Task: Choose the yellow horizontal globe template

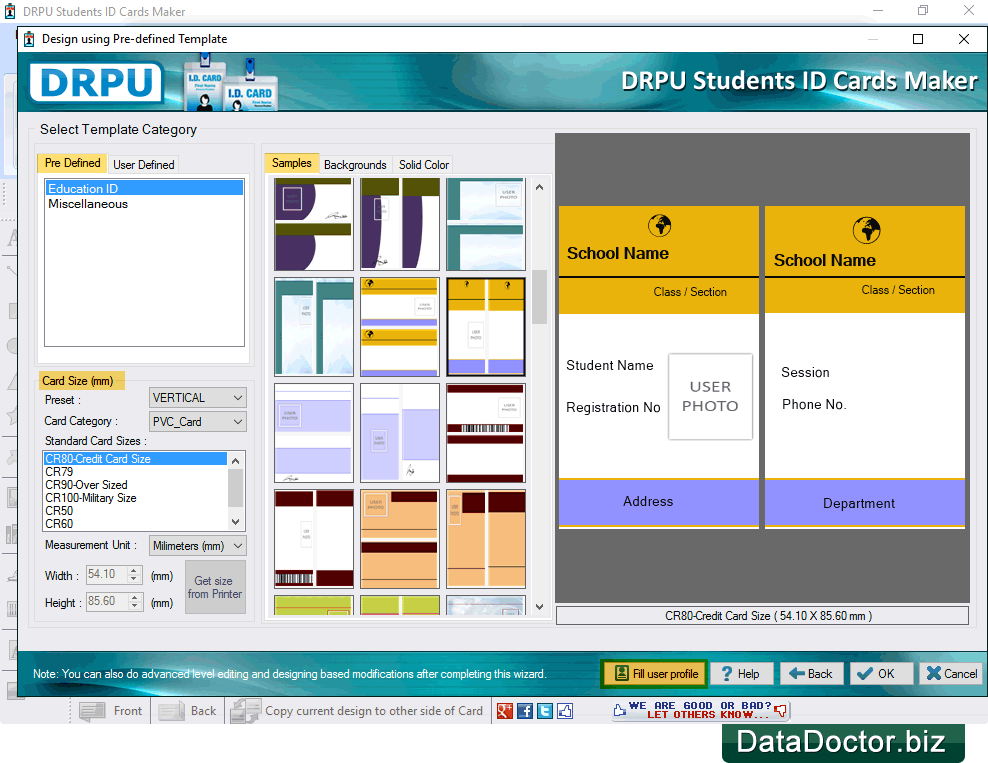Action: pos(399,327)
